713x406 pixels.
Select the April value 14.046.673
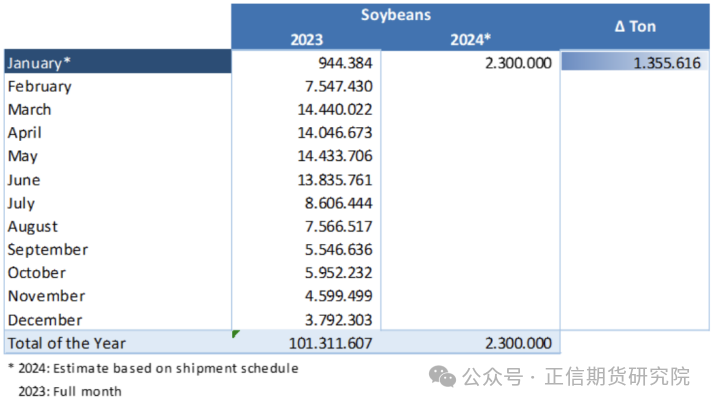click(x=335, y=133)
